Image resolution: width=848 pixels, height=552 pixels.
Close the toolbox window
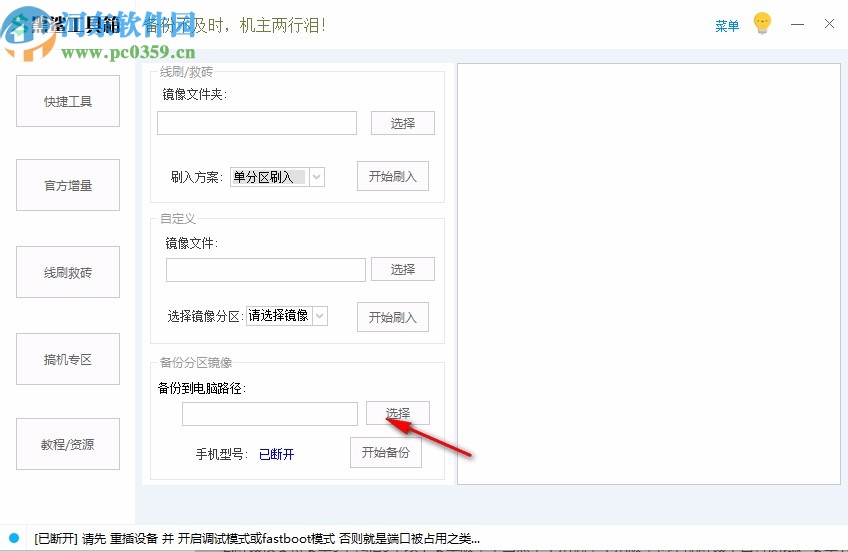point(829,24)
